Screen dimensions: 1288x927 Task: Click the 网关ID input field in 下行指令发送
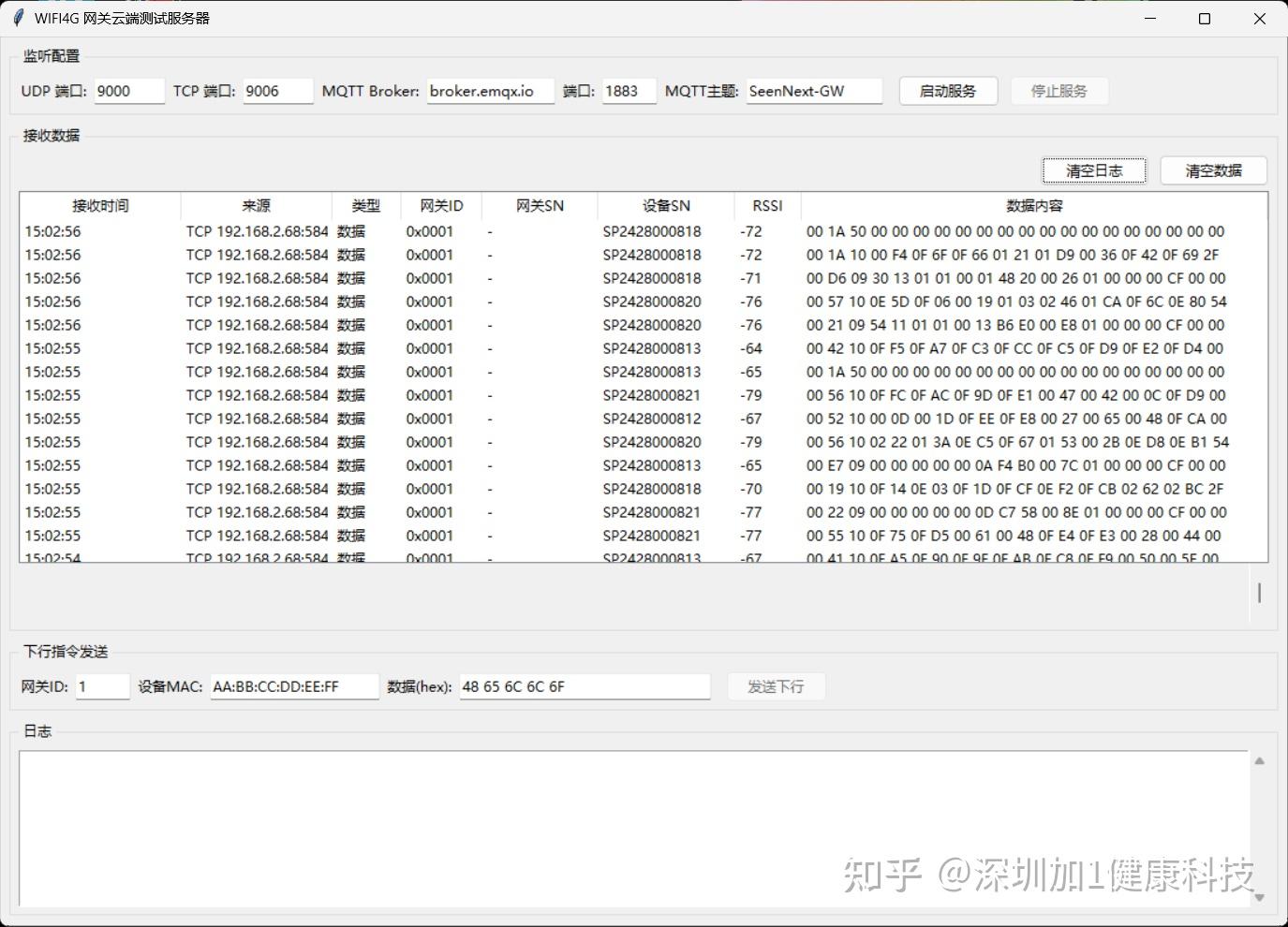(103, 686)
